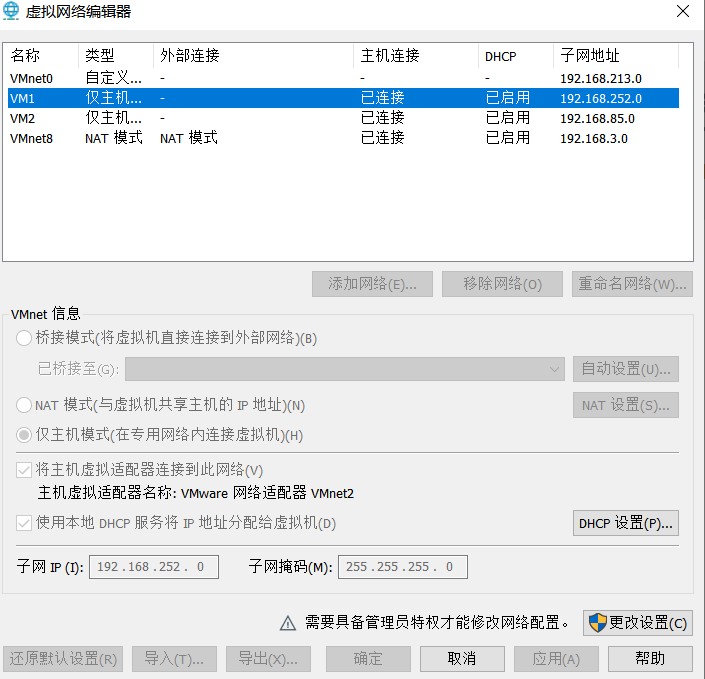Click NAT 模式 in VMnet8 type column
The image size is (705, 679).
pos(114,138)
